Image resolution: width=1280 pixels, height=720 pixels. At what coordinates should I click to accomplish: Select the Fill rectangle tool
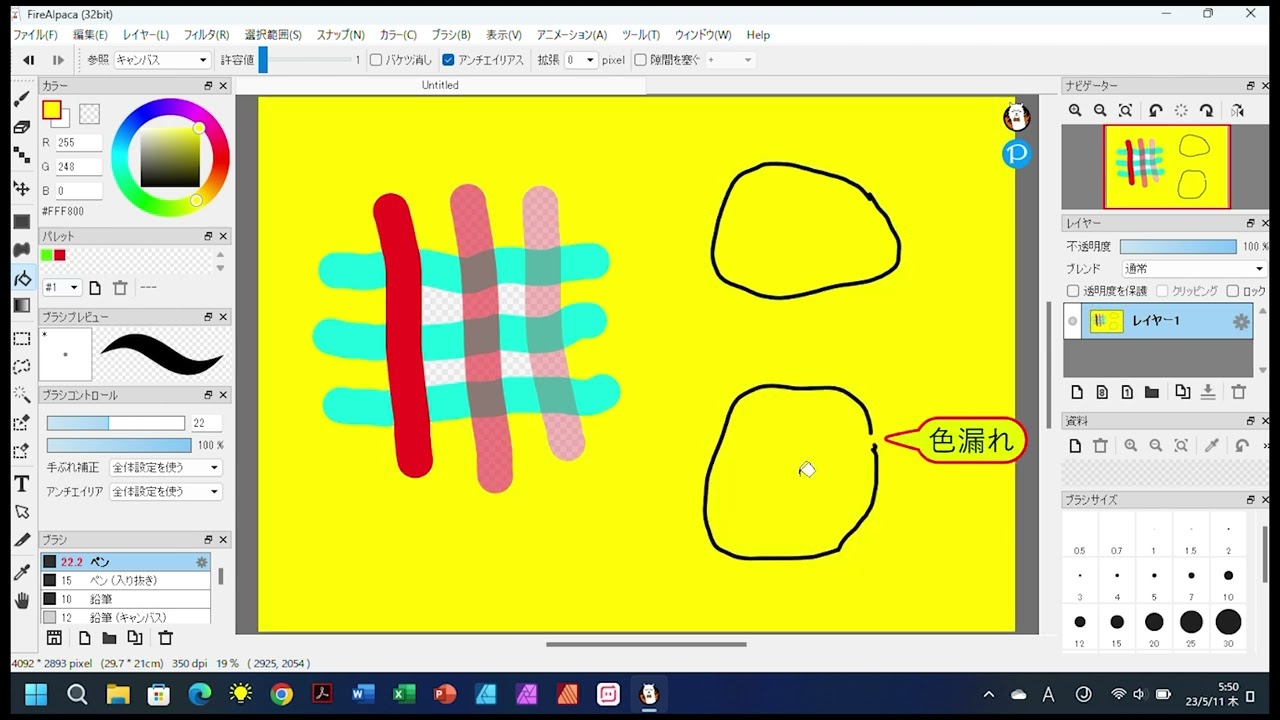click(x=21, y=221)
